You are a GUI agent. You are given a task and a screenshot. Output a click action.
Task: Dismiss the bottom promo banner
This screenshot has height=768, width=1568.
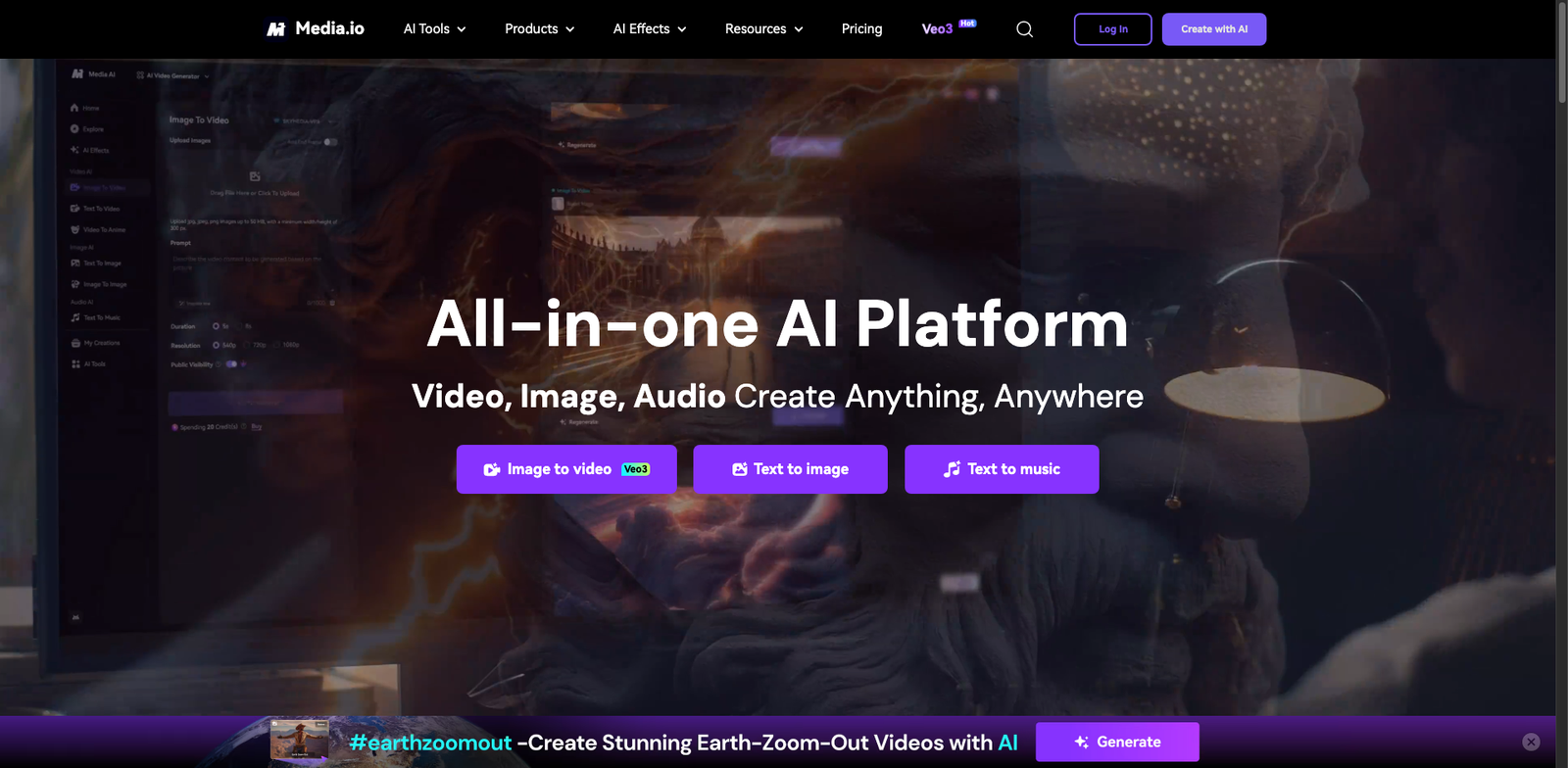pos(1531,743)
